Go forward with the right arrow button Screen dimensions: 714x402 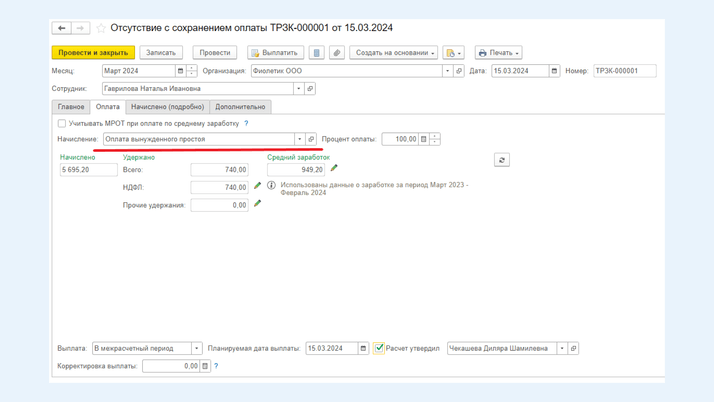(x=80, y=28)
